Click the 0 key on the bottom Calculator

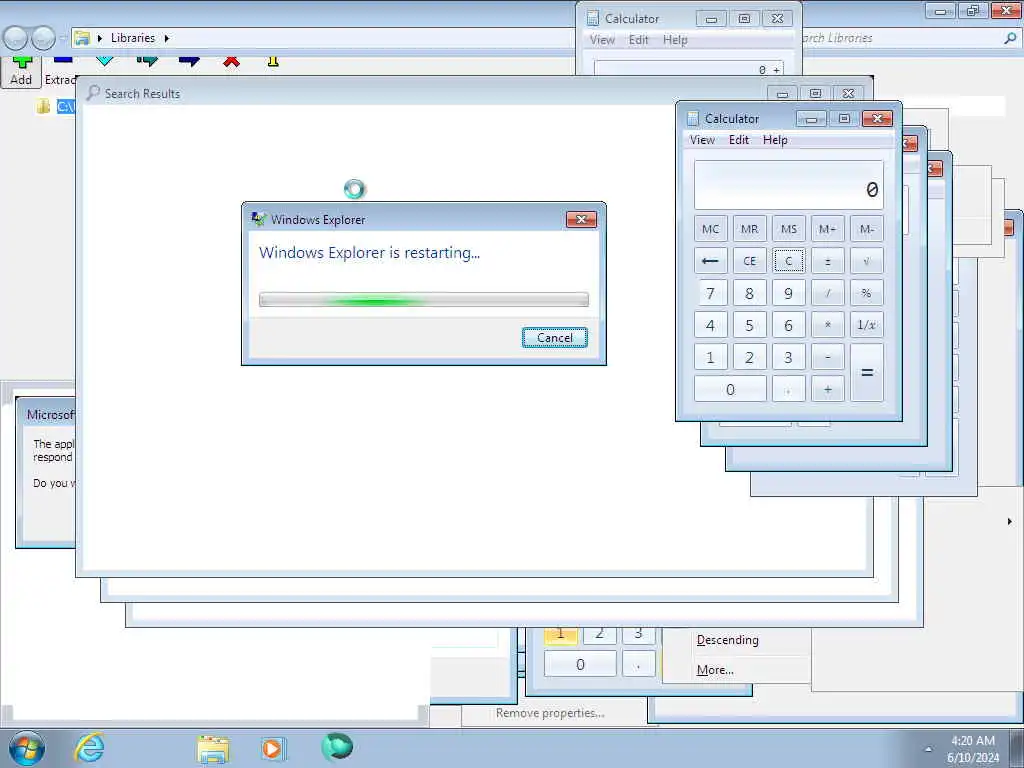(580, 665)
